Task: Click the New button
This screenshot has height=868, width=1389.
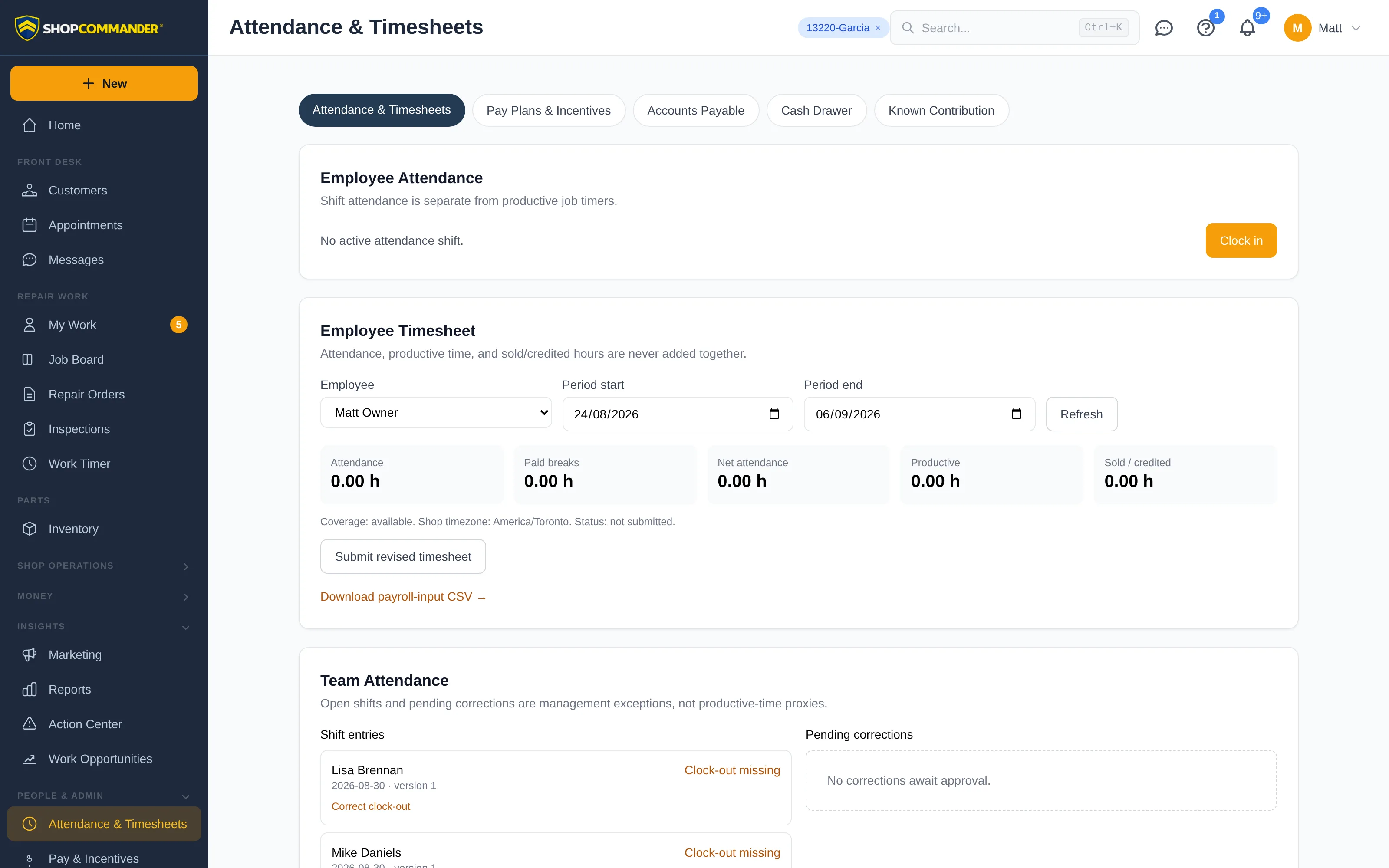Action: click(x=104, y=83)
